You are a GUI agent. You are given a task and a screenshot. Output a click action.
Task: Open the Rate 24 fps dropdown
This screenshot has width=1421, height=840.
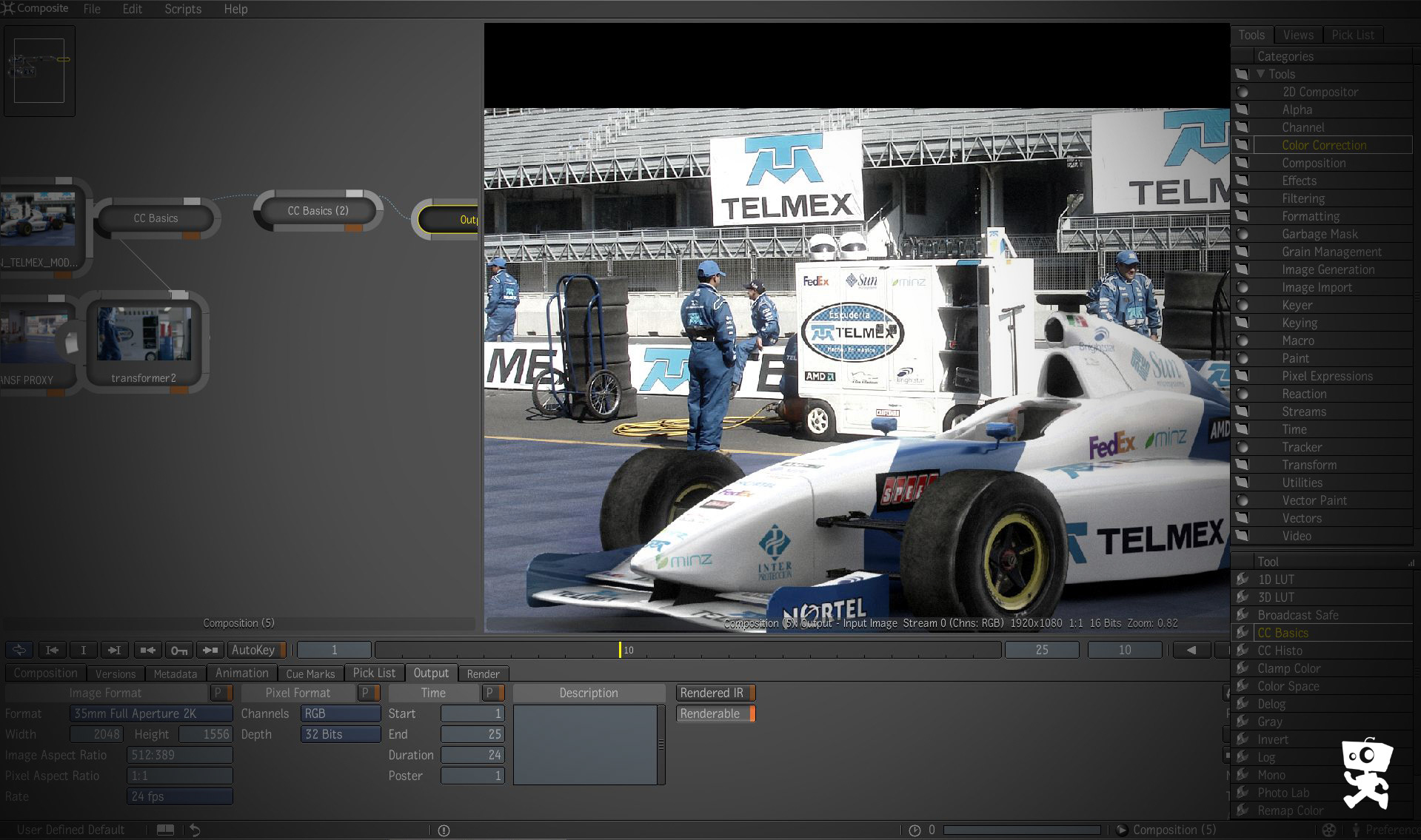click(x=179, y=796)
